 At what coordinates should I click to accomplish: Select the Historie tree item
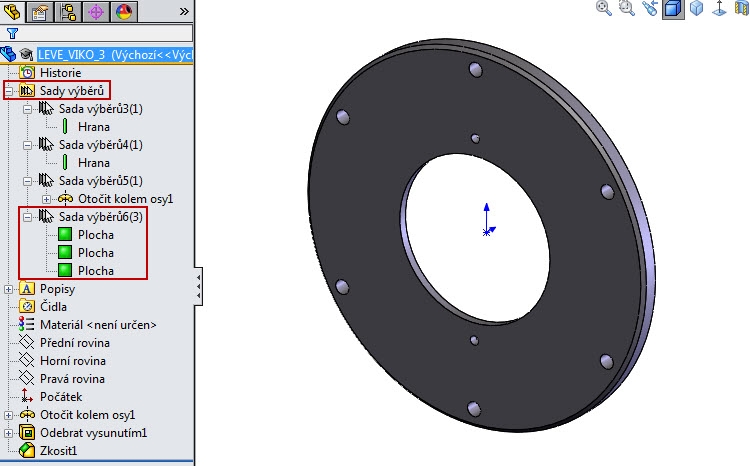60,73
